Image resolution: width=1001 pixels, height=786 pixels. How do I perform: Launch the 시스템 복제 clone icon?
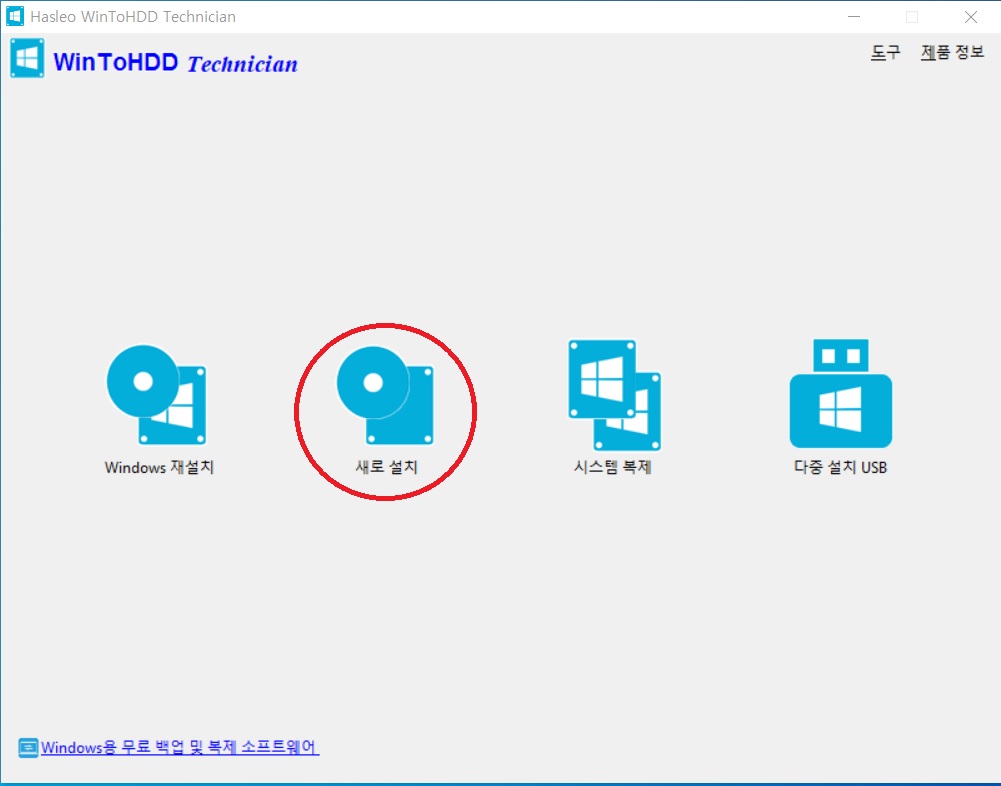pyautogui.click(x=614, y=395)
